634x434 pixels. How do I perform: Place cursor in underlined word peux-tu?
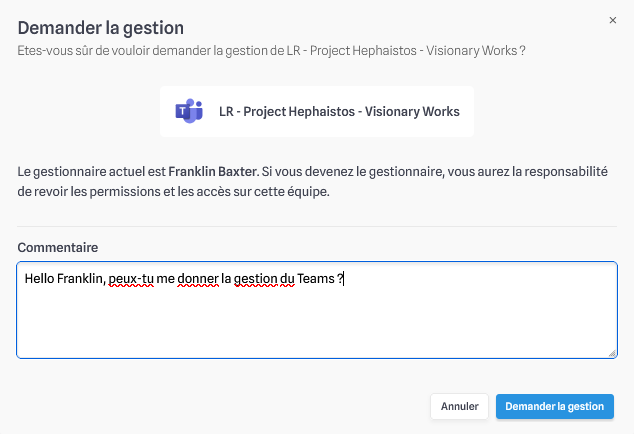(x=131, y=279)
